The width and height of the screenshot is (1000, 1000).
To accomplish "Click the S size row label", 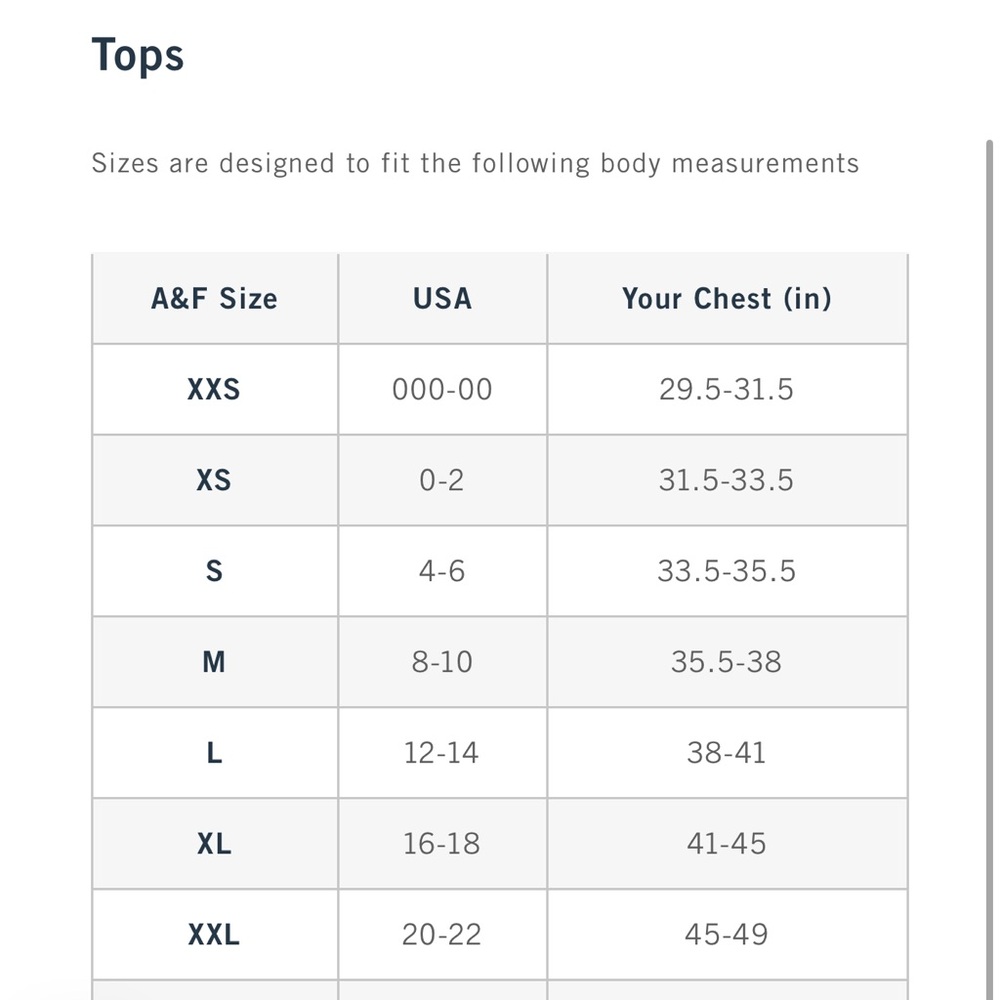I will click(x=214, y=571).
